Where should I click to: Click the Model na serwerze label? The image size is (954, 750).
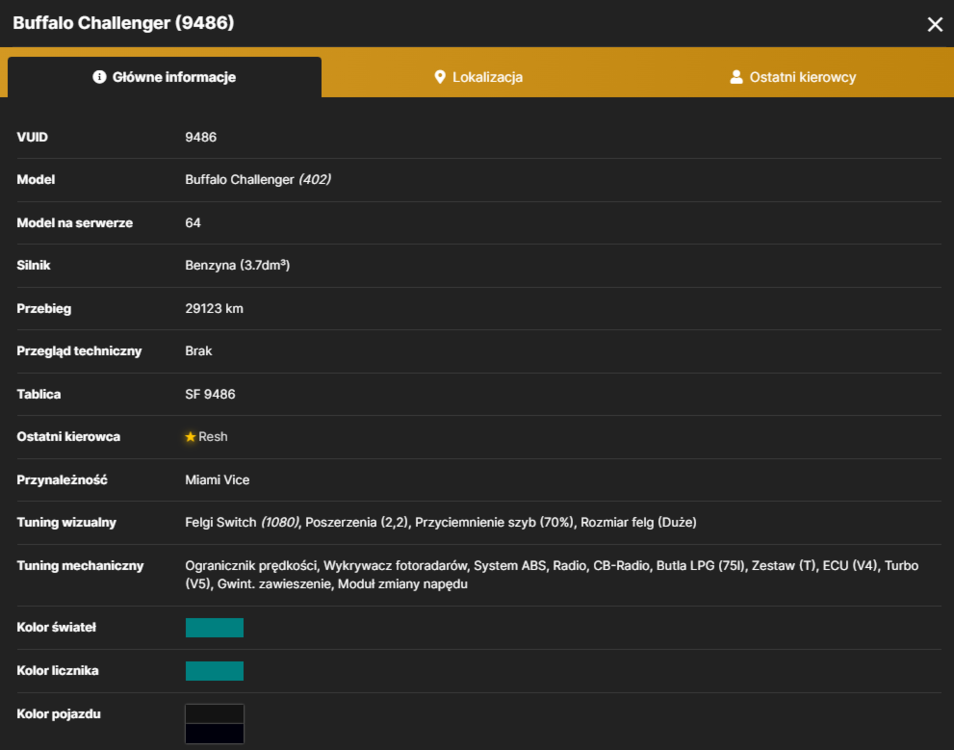tap(74, 223)
